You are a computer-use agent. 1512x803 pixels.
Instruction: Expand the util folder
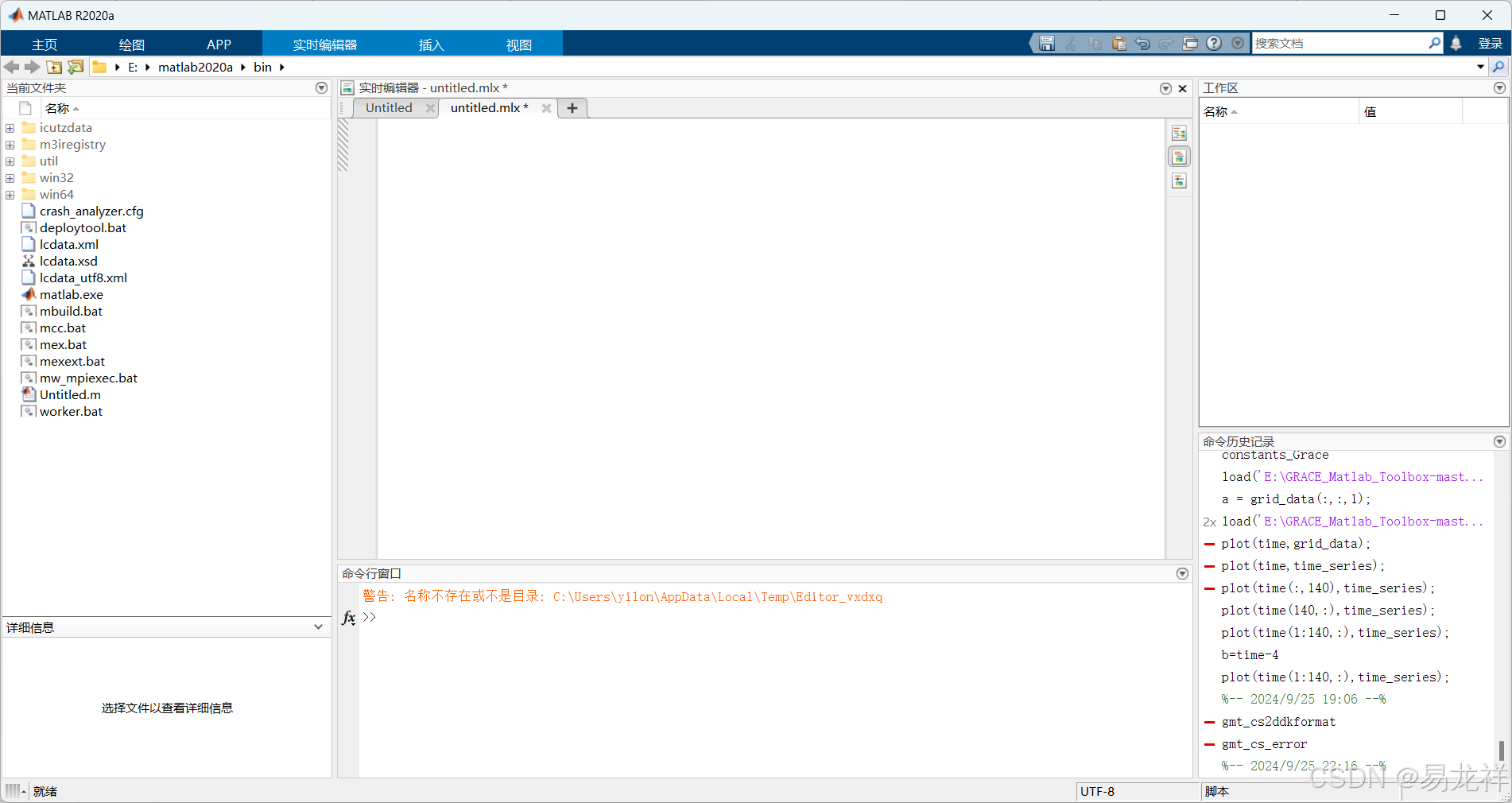[x=10, y=161]
